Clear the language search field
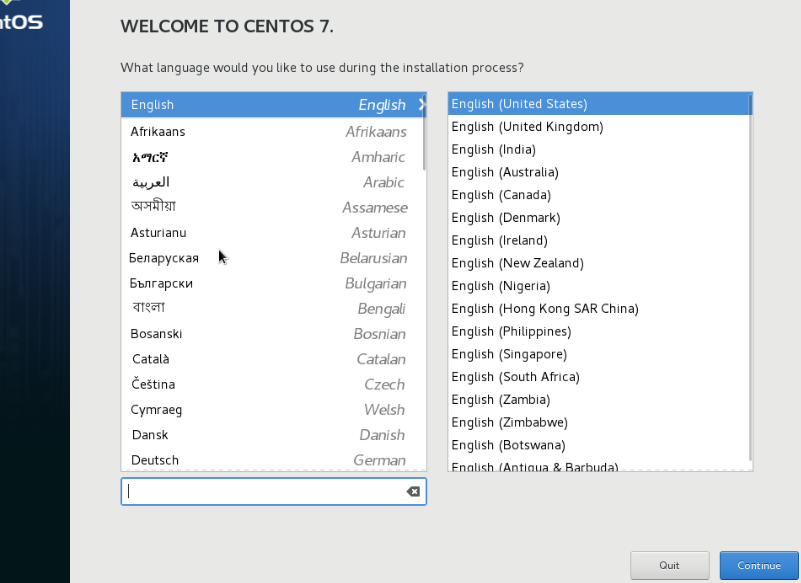801x583 pixels. 413,492
